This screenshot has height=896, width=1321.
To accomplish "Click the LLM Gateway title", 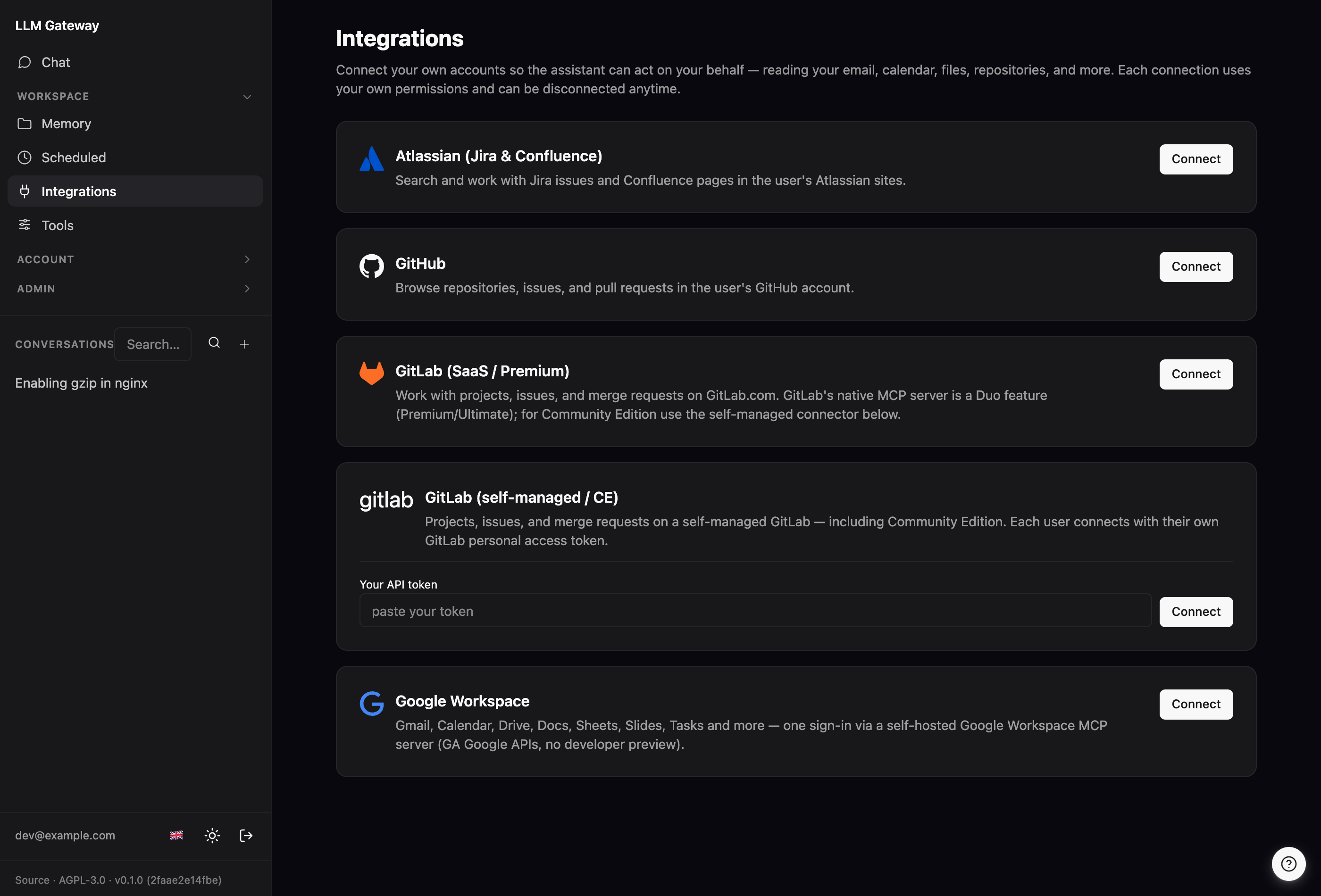I will coord(57,25).
